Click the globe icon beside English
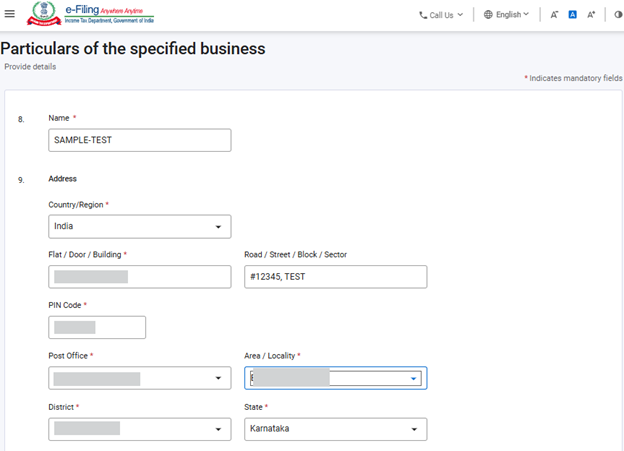 (488, 15)
